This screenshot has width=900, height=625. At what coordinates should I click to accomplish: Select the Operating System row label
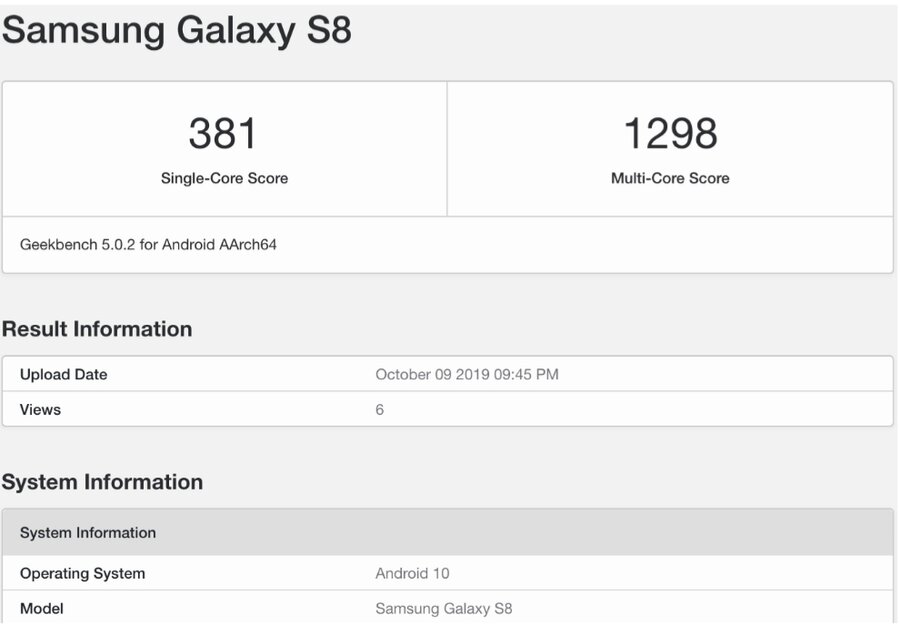[x=82, y=573]
